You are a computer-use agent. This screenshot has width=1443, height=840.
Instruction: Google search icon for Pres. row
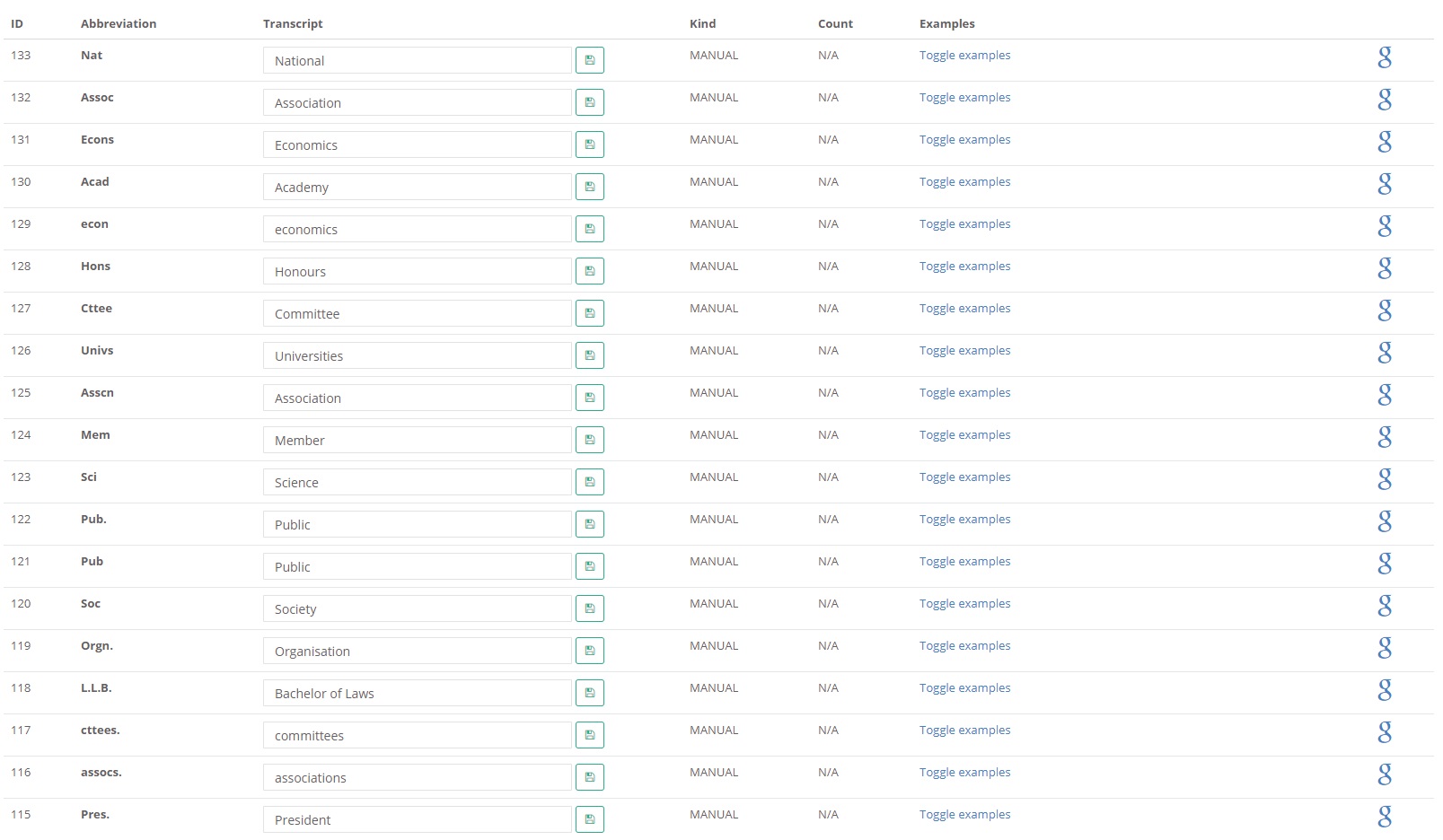tap(1385, 817)
